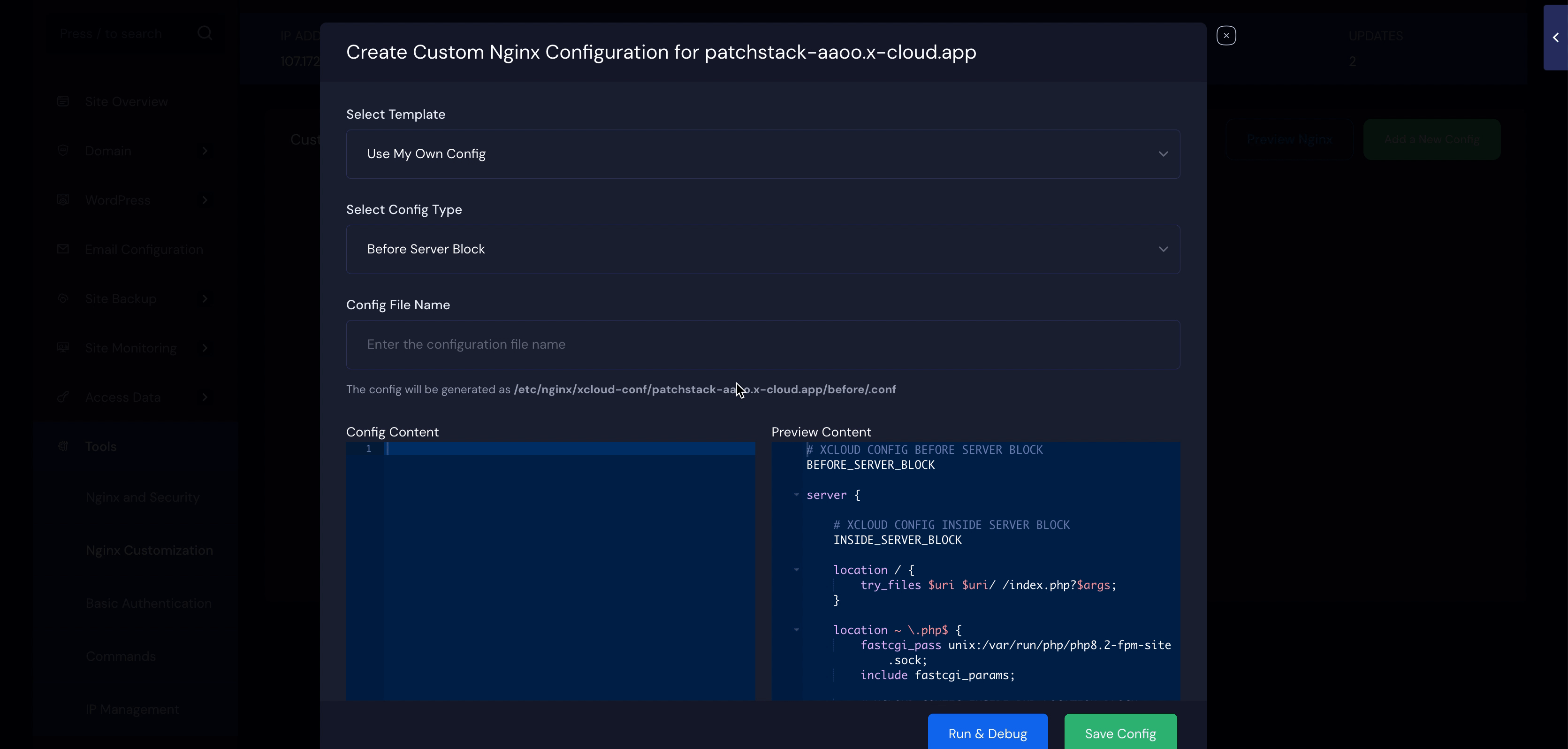Open the Select Template dropdown
This screenshot has width=1568, height=749.
(763, 154)
